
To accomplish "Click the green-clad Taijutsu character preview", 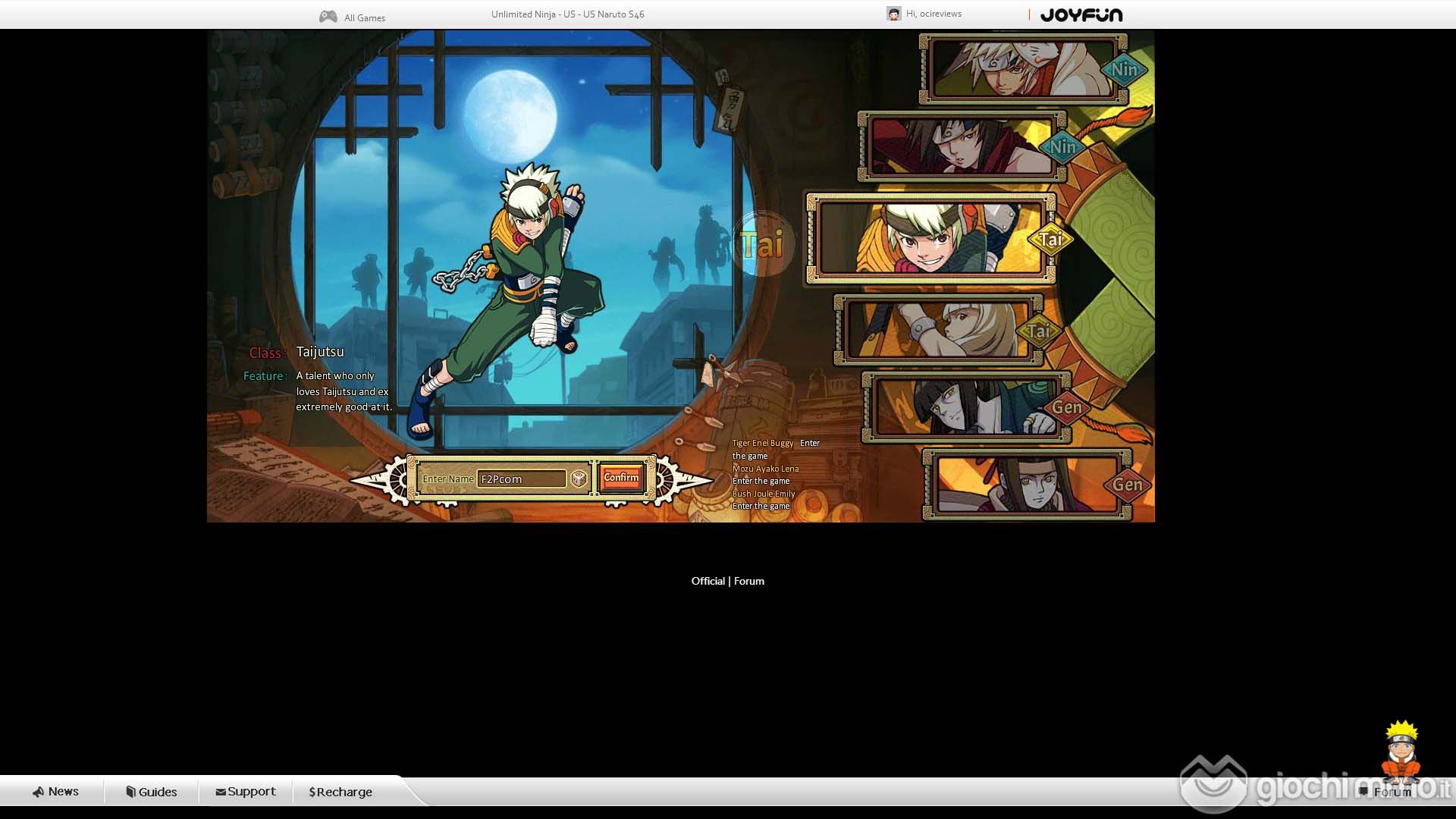I will 508,300.
